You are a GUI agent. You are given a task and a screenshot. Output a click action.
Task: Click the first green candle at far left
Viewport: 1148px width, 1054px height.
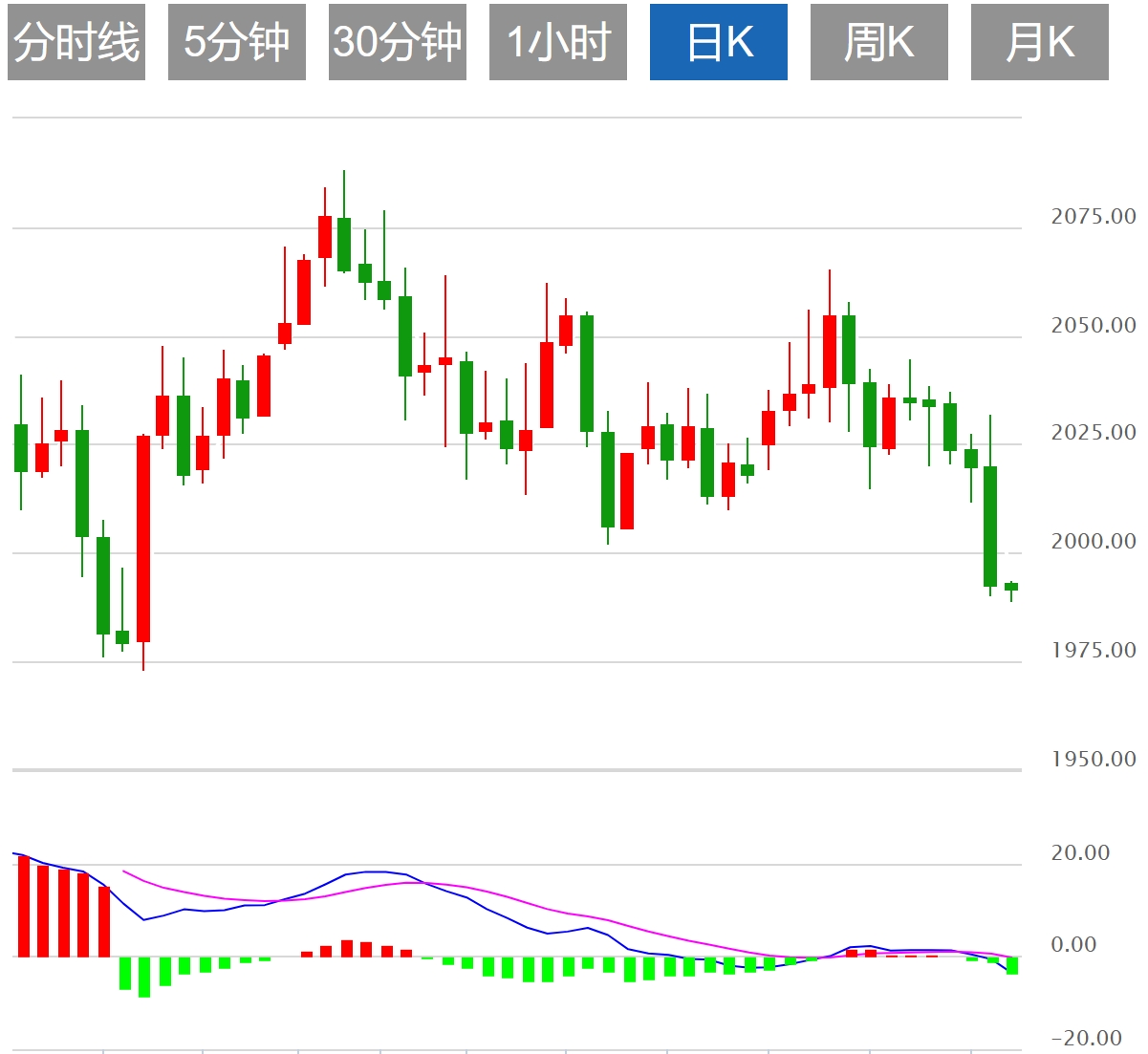click(x=21, y=447)
